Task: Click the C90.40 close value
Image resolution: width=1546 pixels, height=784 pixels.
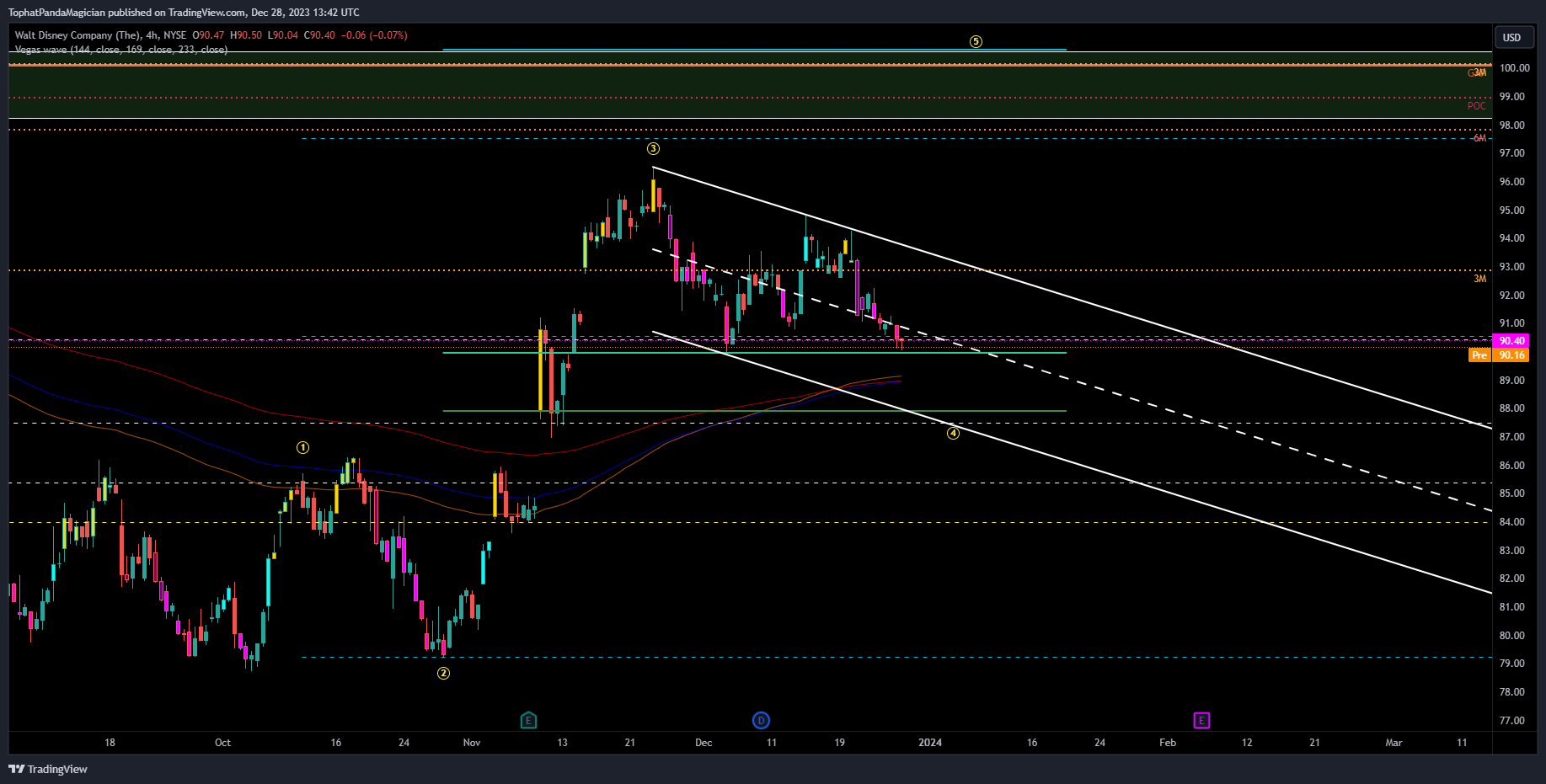Action: [x=319, y=35]
